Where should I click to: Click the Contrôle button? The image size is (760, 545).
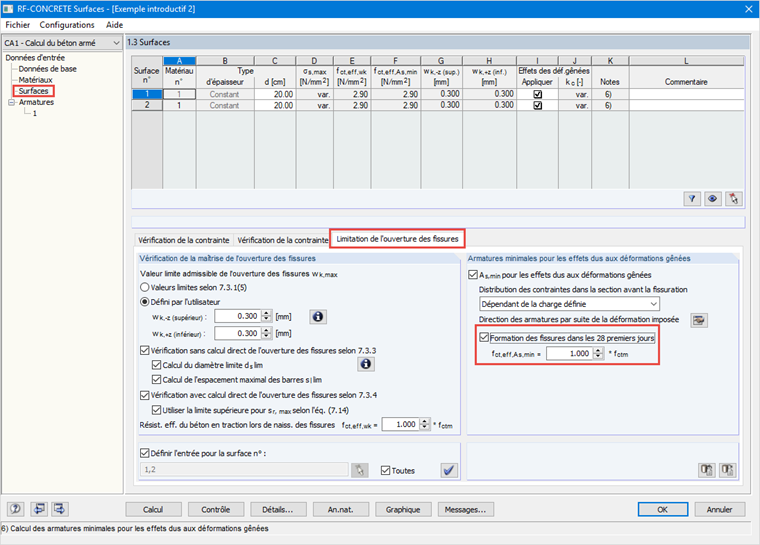click(x=216, y=509)
